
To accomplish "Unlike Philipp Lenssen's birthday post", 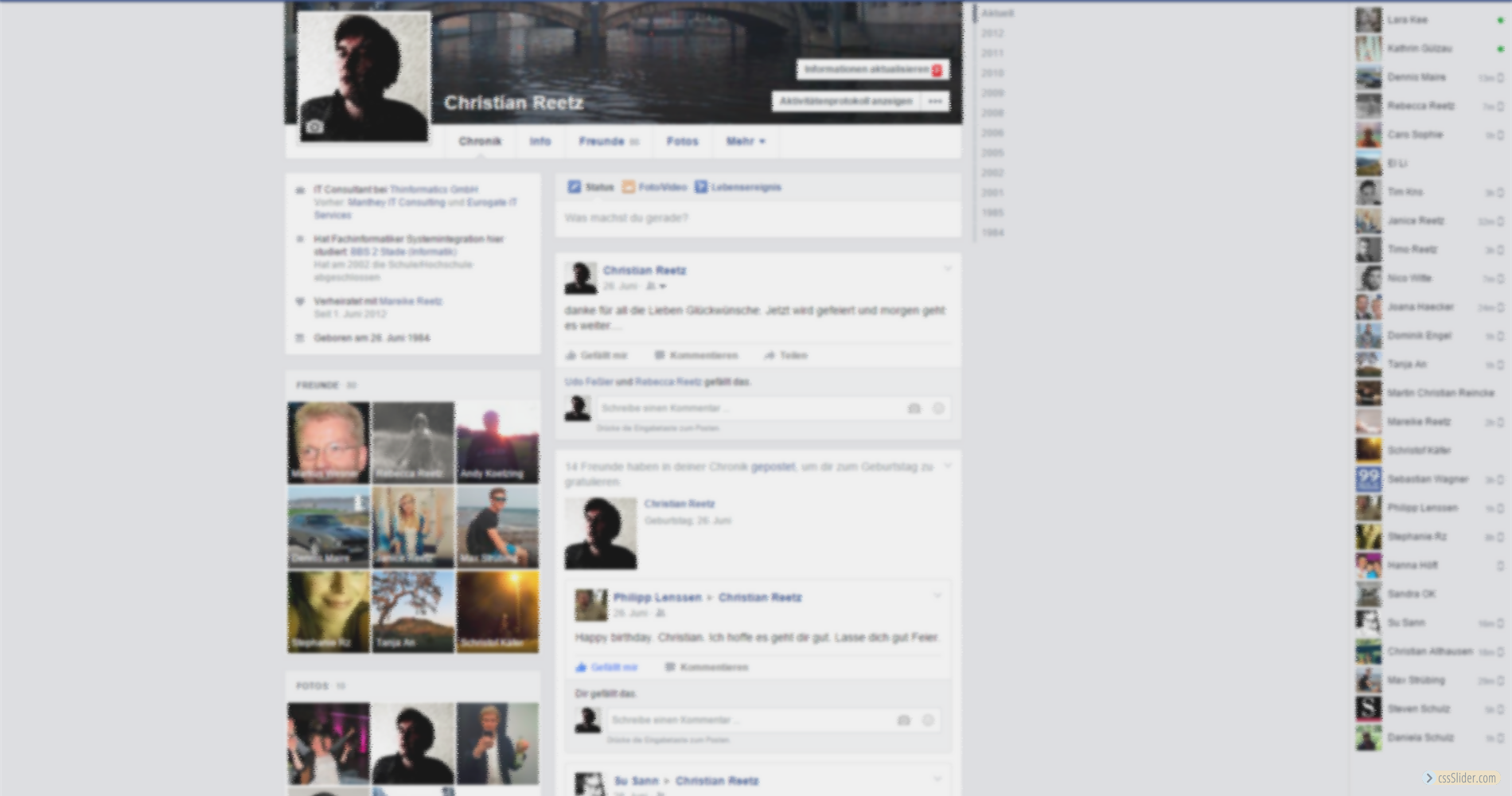I will tap(606, 668).
